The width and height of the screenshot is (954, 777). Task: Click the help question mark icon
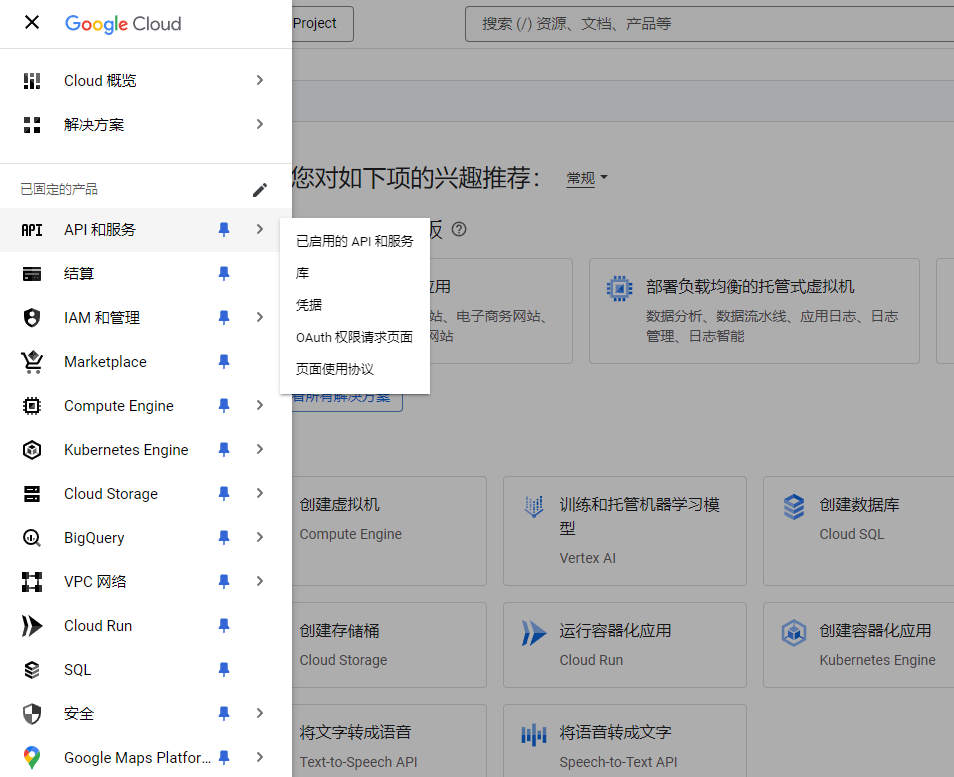459,229
